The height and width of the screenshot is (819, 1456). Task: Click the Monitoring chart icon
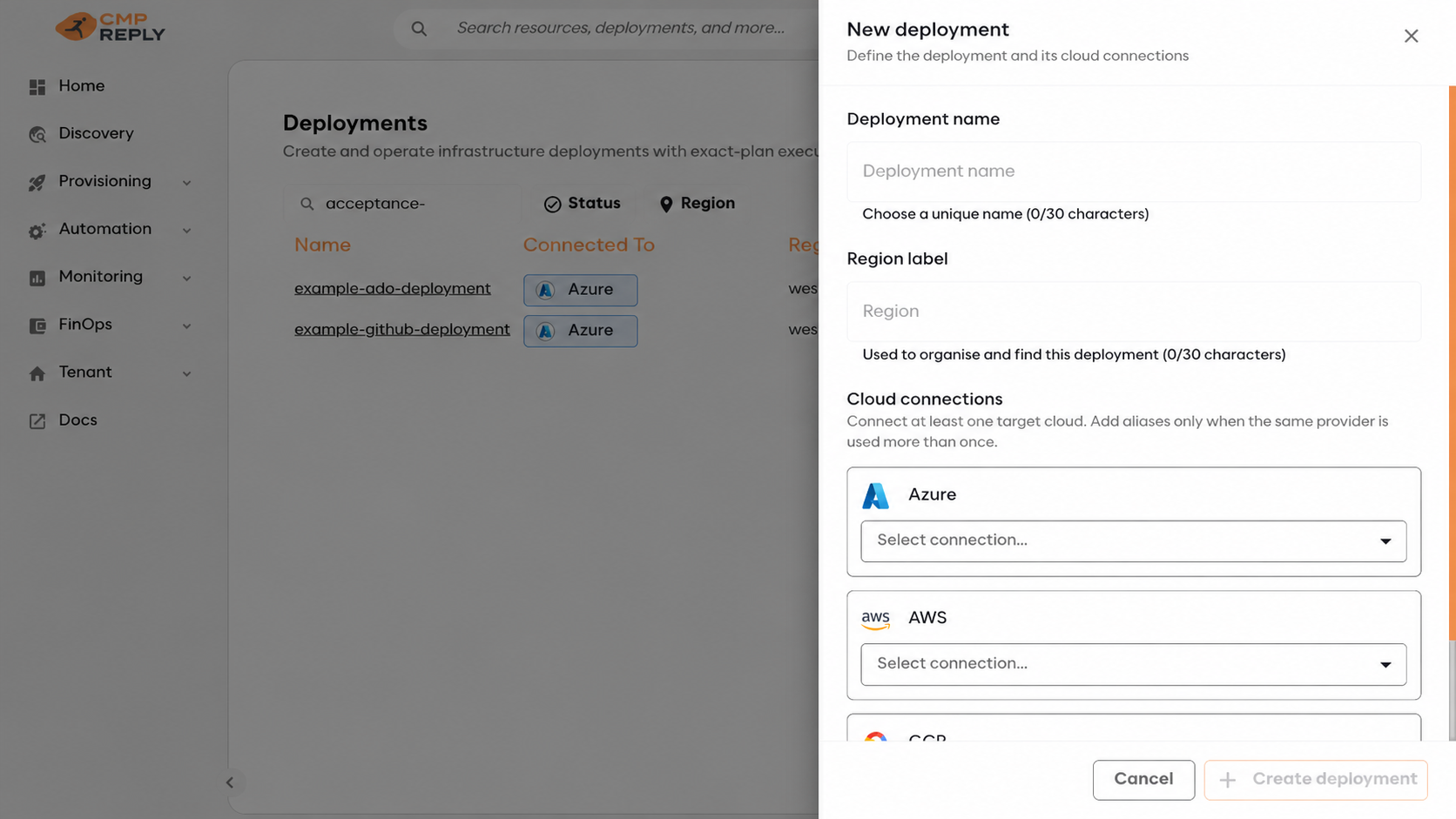point(37,278)
